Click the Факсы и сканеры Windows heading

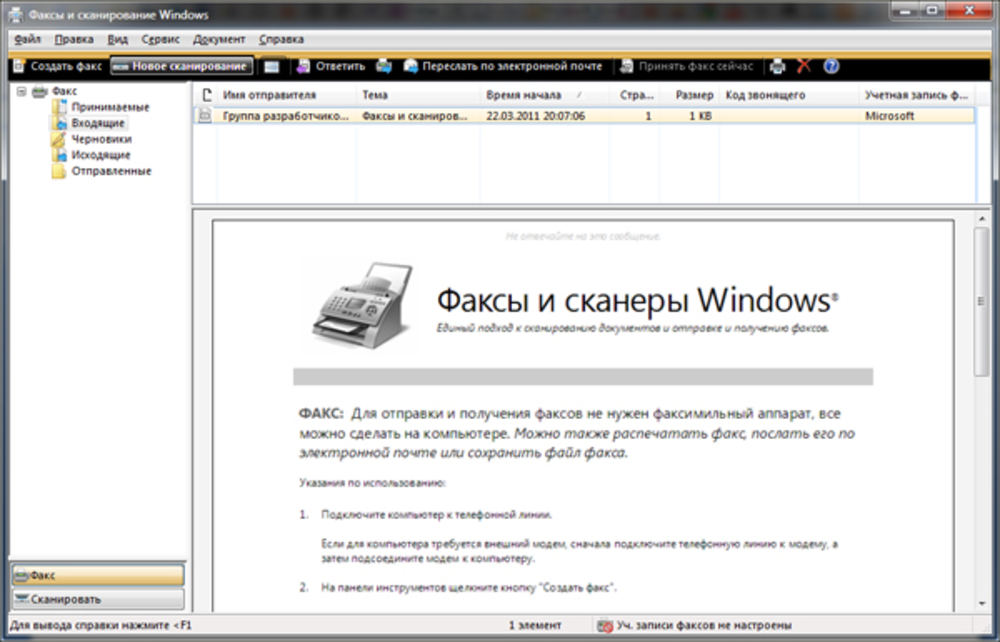click(x=637, y=300)
